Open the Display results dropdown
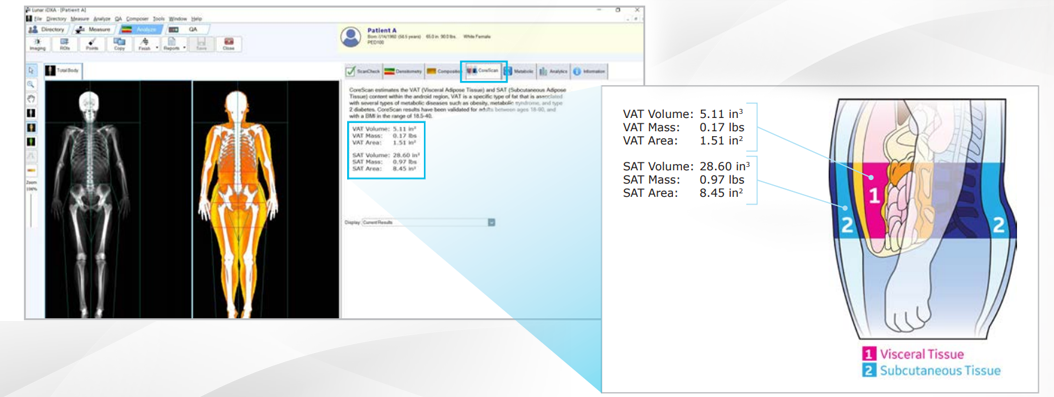This screenshot has width=1054, height=397. pos(491,222)
